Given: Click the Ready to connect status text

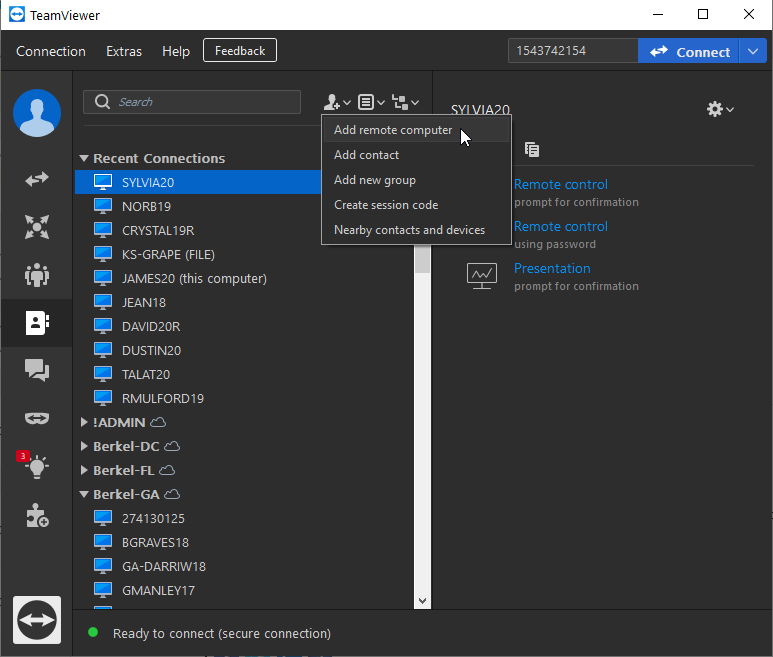Looking at the screenshot, I should [222, 633].
